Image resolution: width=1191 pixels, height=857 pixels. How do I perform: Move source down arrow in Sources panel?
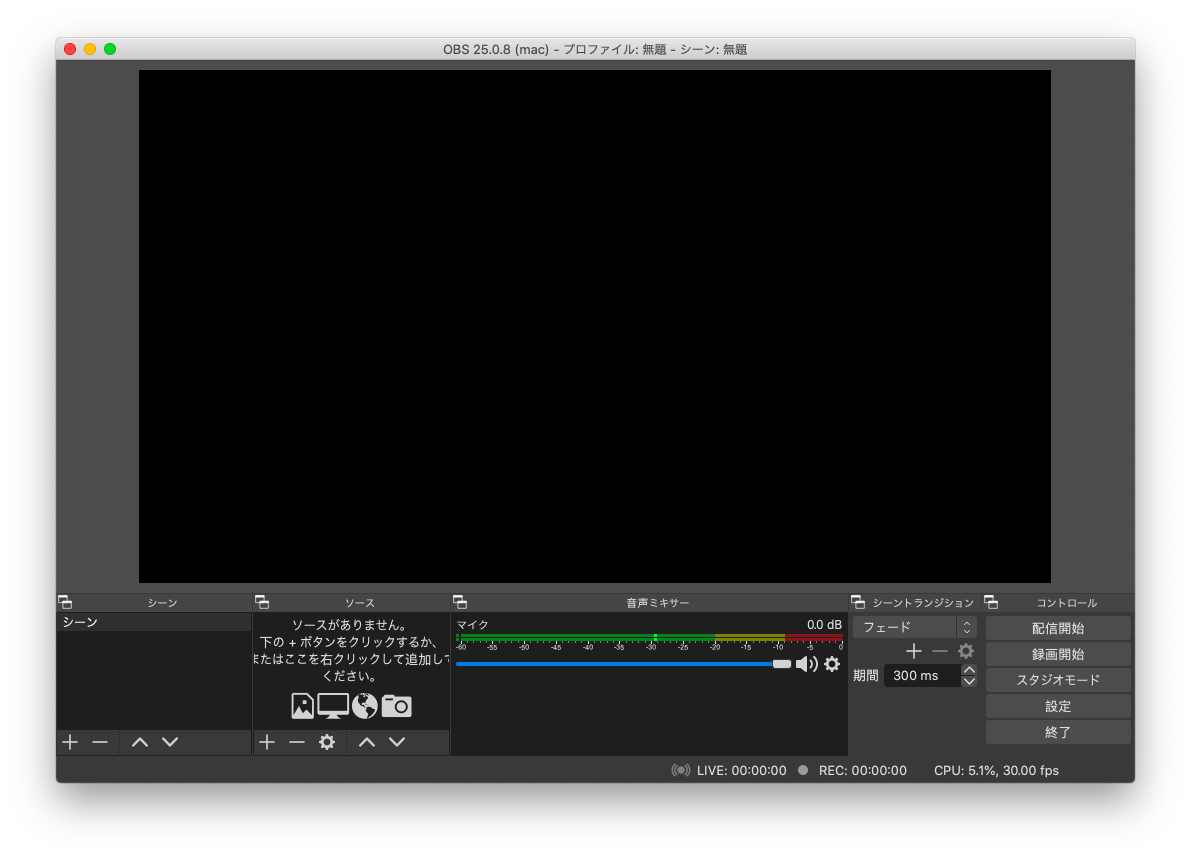[x=397, y=742]
